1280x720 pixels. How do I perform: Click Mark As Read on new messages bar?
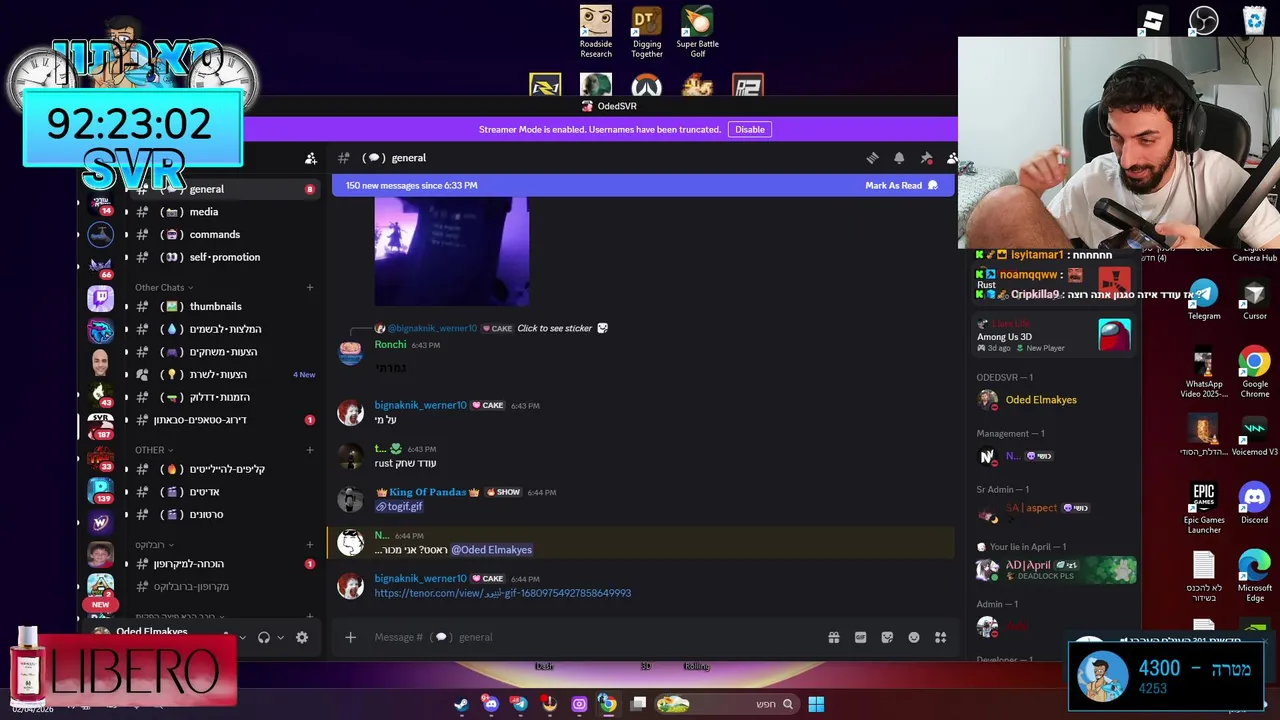(901, 185)
